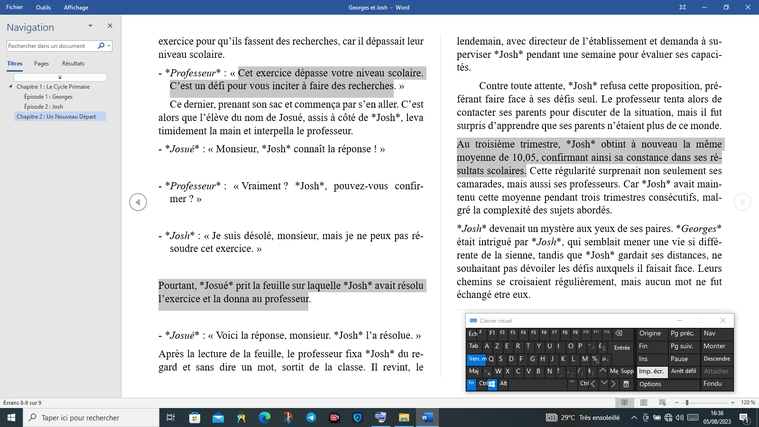Image resolution: width=759 pixels, height=427 pixels.
Task: Click the weather widget 29°C Très ensoleillé
Action: [583, 417]
